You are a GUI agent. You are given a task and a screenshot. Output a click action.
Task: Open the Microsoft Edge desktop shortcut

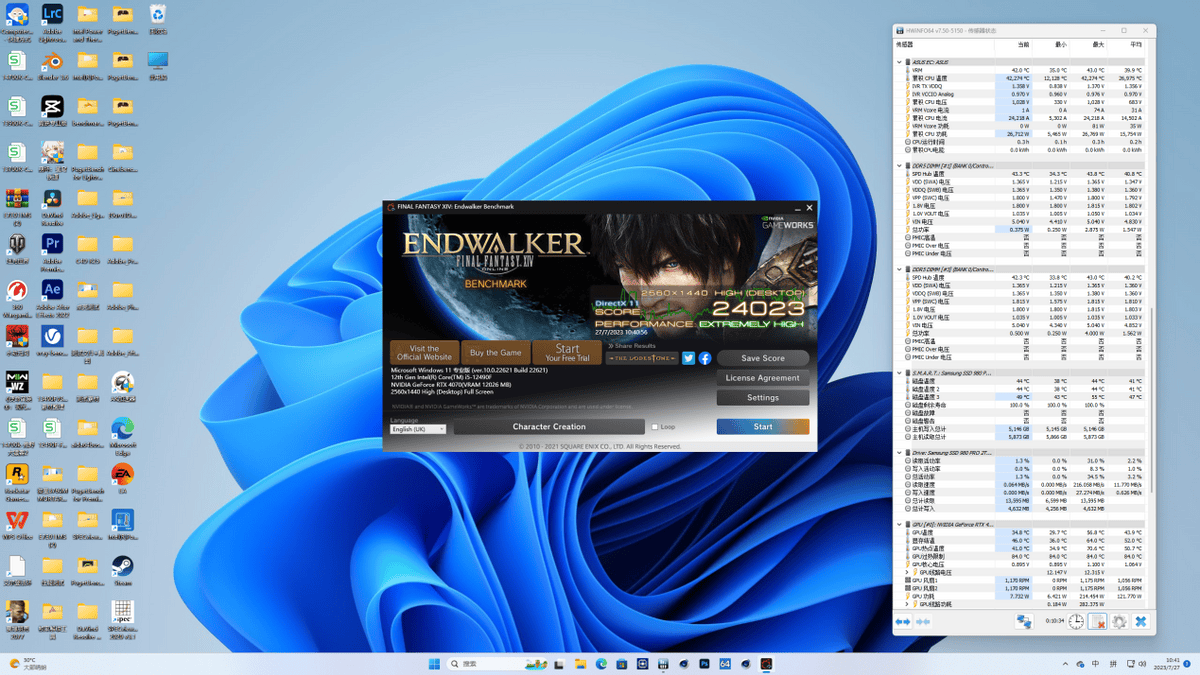coord(122,435)
